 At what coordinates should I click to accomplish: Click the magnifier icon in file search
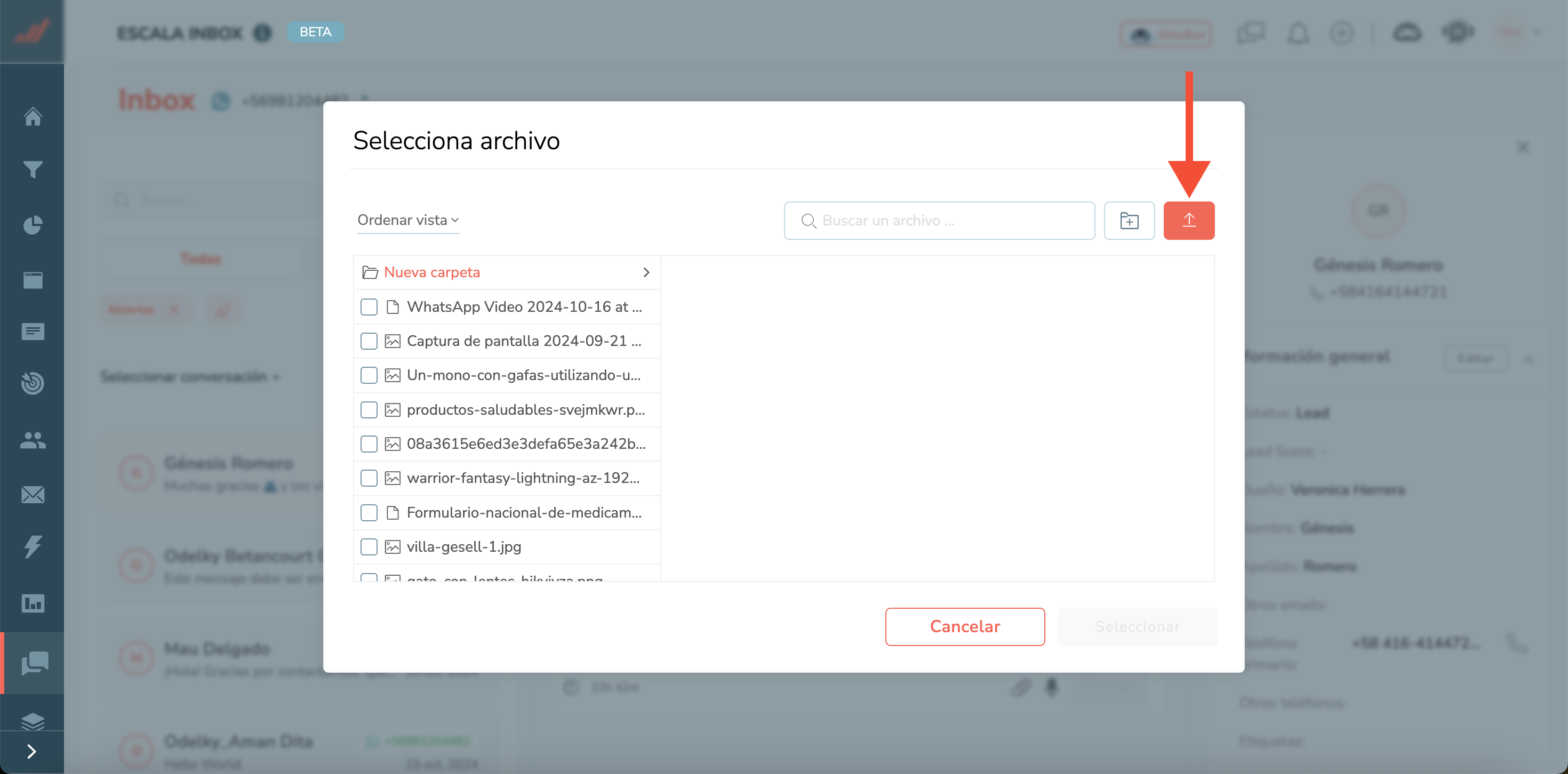tap(808, 221)
